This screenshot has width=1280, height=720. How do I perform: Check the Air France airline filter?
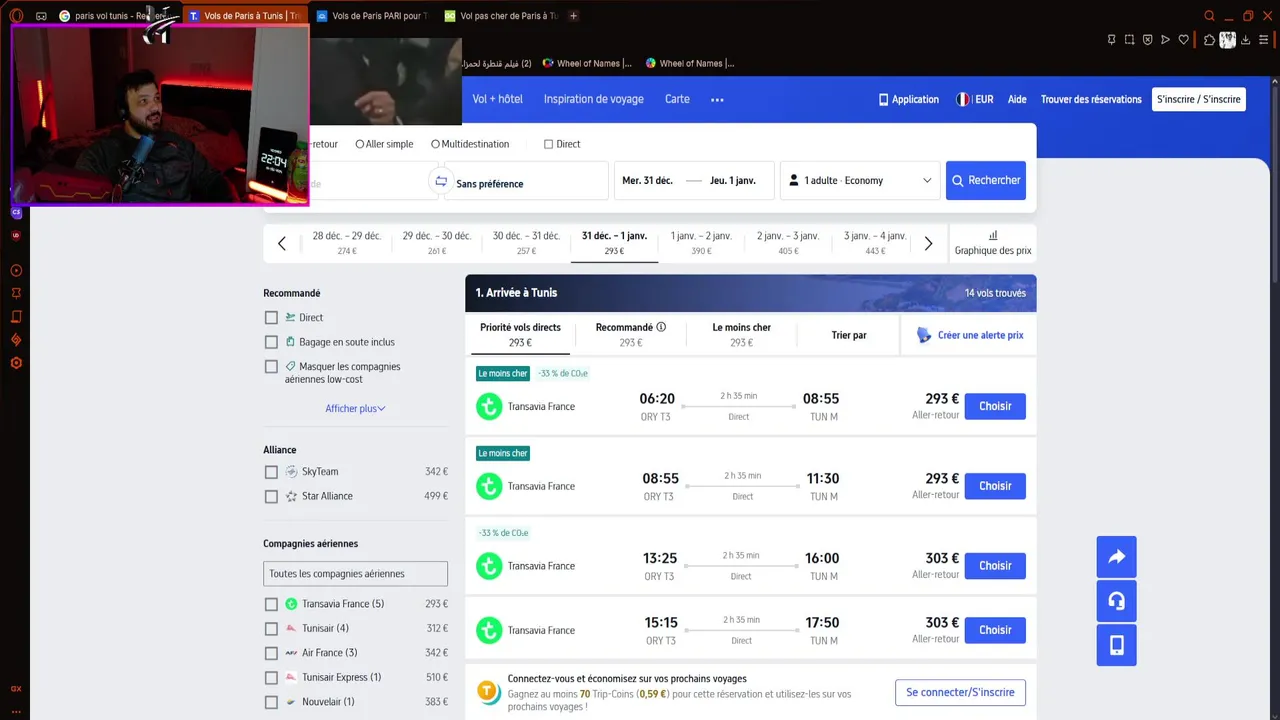(271, 653)
